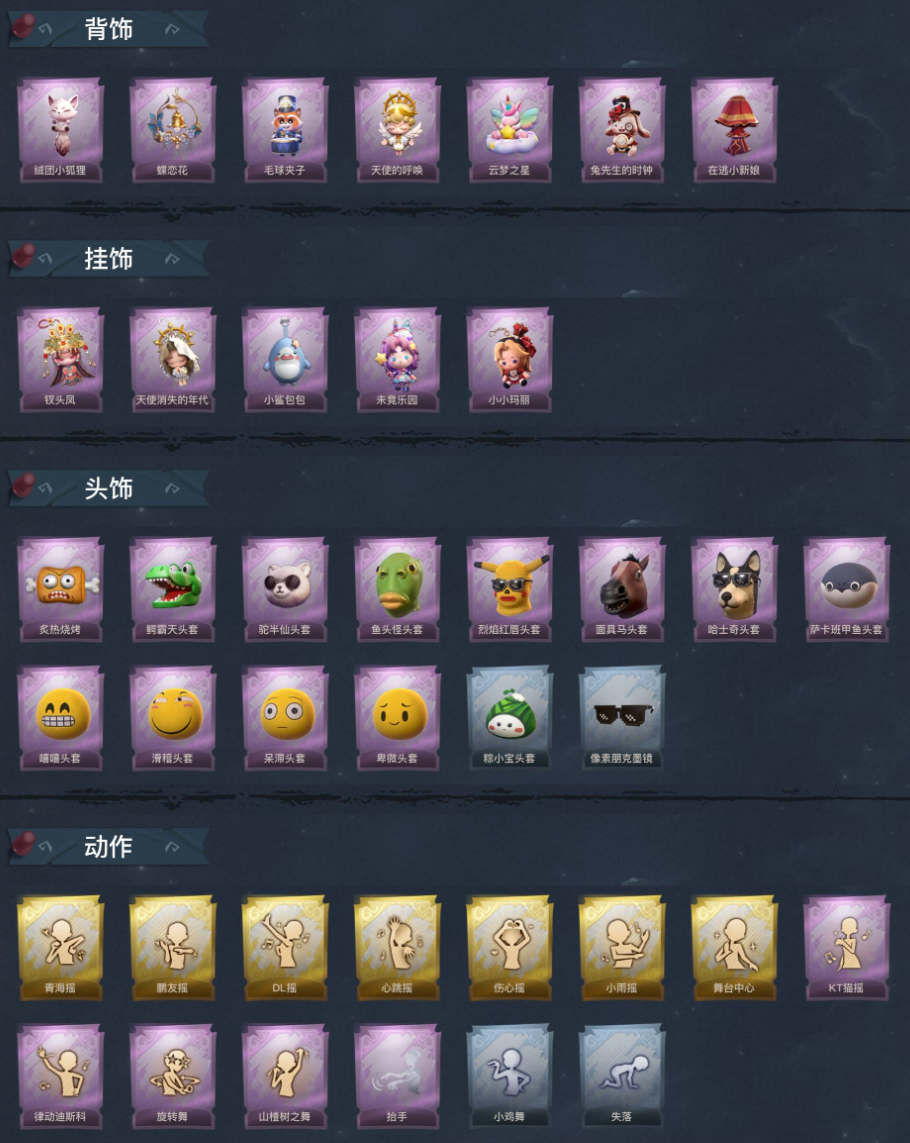The image size is (910, 1143).
Task: Open the 挂饰 category header
Action: click(109, 259)
